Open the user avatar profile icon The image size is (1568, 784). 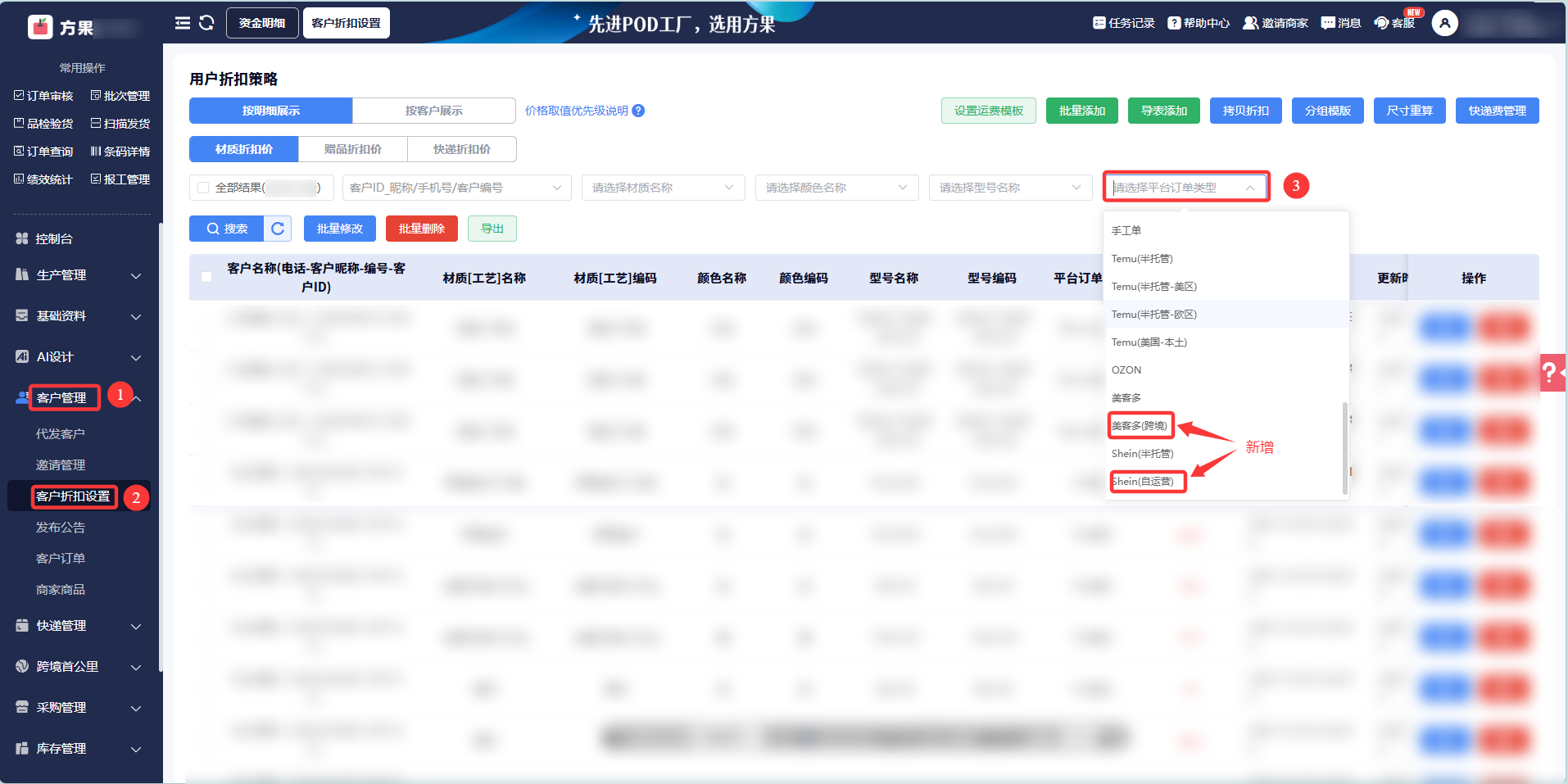click(1444, 23)
